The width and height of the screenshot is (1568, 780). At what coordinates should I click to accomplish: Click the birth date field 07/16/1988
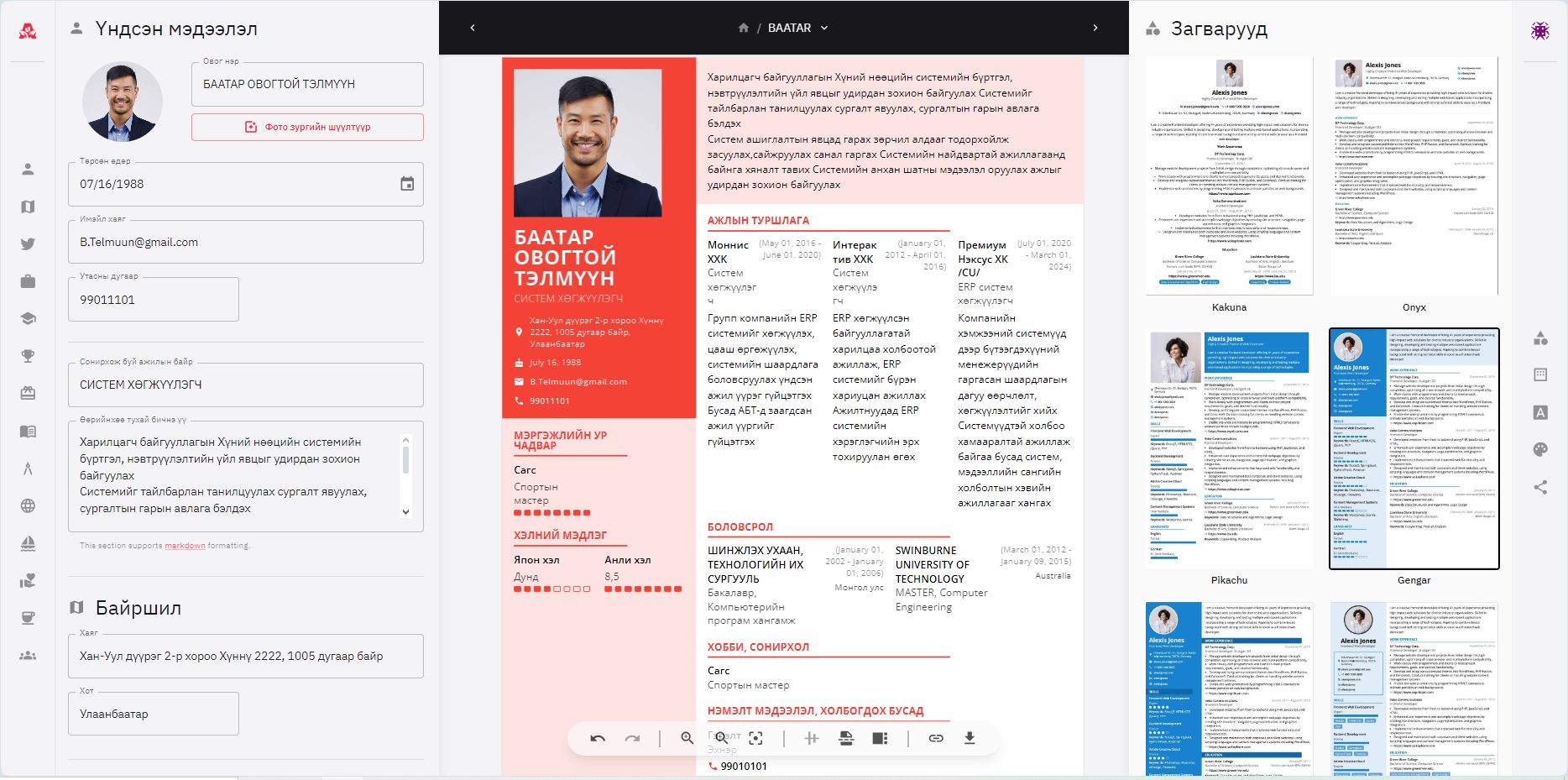click(246, 184)
